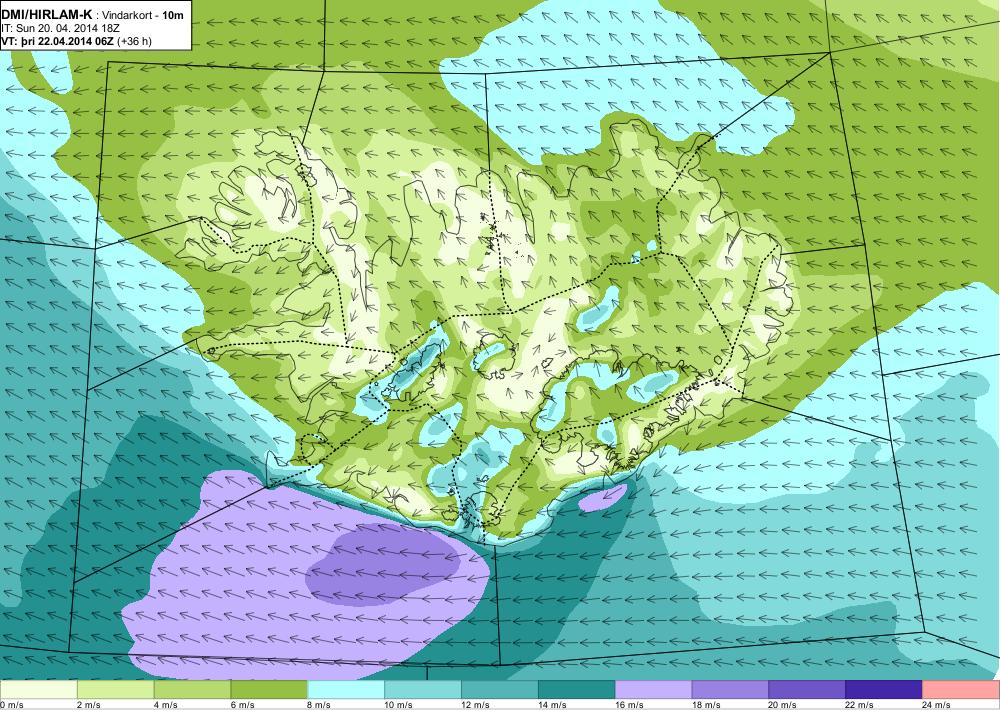Click the "6 m/s" legend label
Image resolution: width=1000 pixels, height=710 pixels.
(242, 705)
